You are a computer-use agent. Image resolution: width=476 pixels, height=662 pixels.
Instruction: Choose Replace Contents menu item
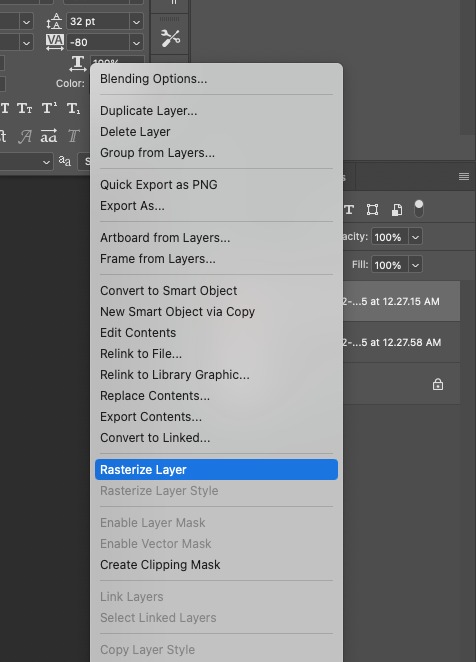coord(216,396)
